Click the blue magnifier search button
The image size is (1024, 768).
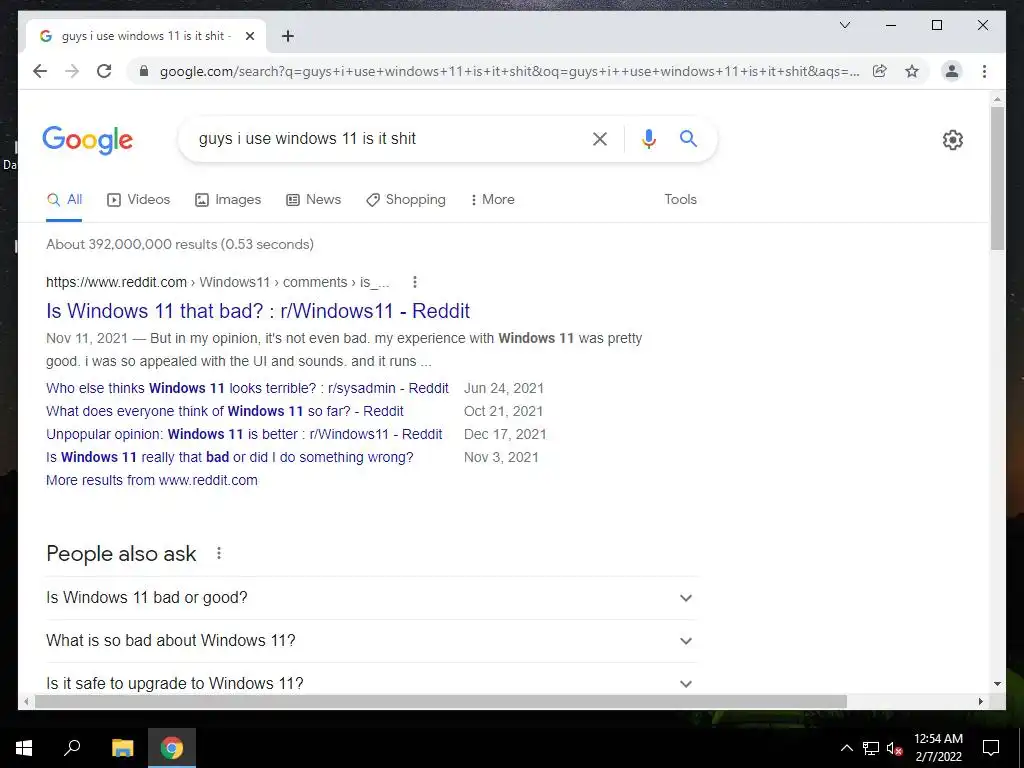tap(688, 138)
